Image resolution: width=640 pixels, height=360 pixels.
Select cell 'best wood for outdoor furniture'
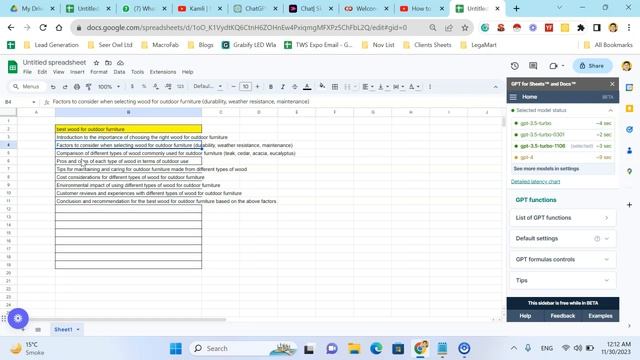click(x=128, y=129)
